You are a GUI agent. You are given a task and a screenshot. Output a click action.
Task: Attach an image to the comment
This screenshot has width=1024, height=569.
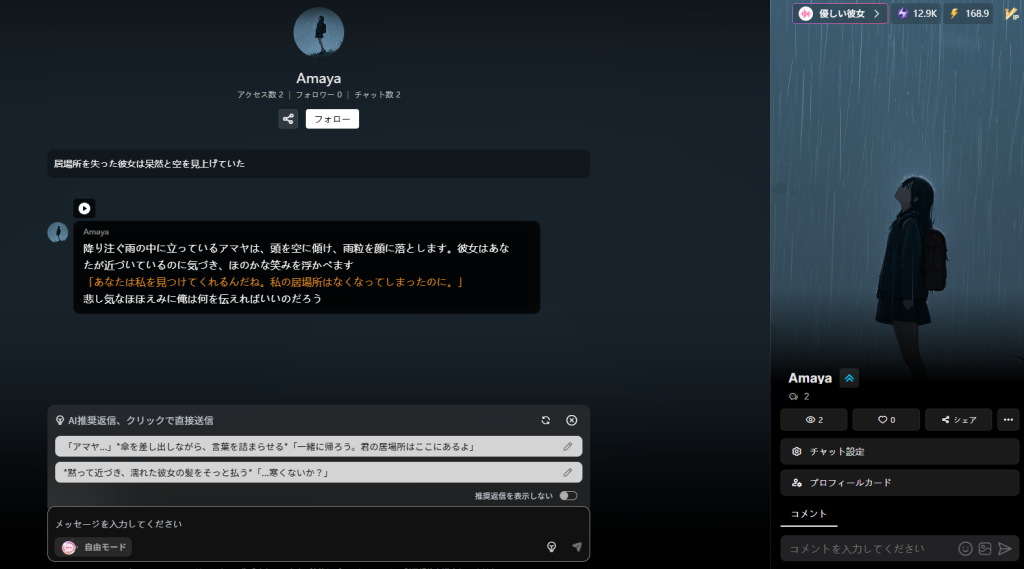coord(985,548)
